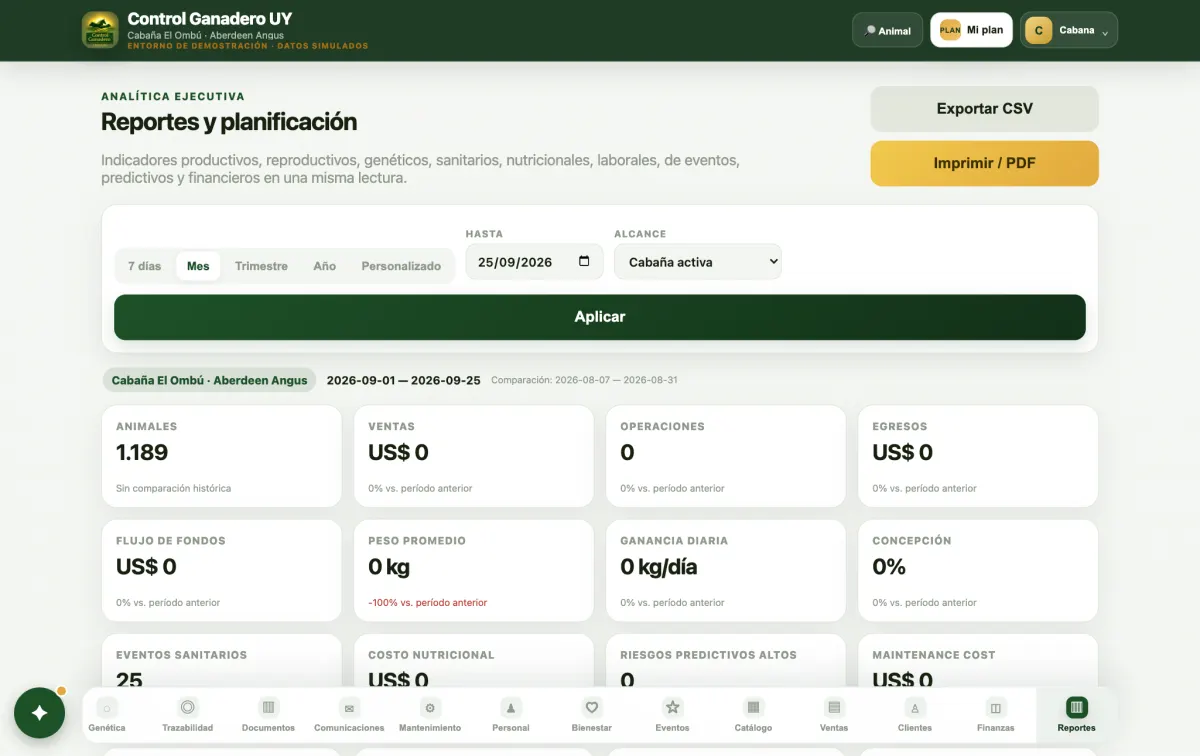Click Imprimir / PDF button
The height and width of the screenshot is (756, 1200).
point(984,163)
